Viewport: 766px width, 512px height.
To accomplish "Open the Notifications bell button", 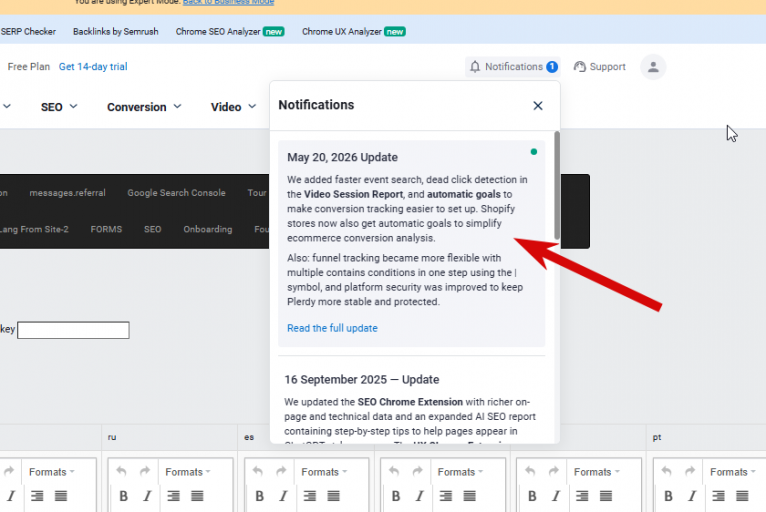I will 512,67.
